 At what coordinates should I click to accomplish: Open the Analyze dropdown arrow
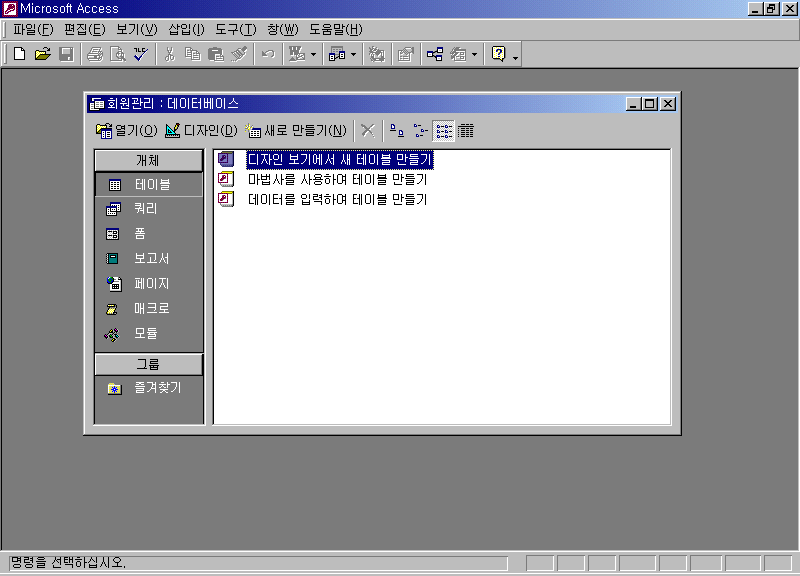coord(354,54)
